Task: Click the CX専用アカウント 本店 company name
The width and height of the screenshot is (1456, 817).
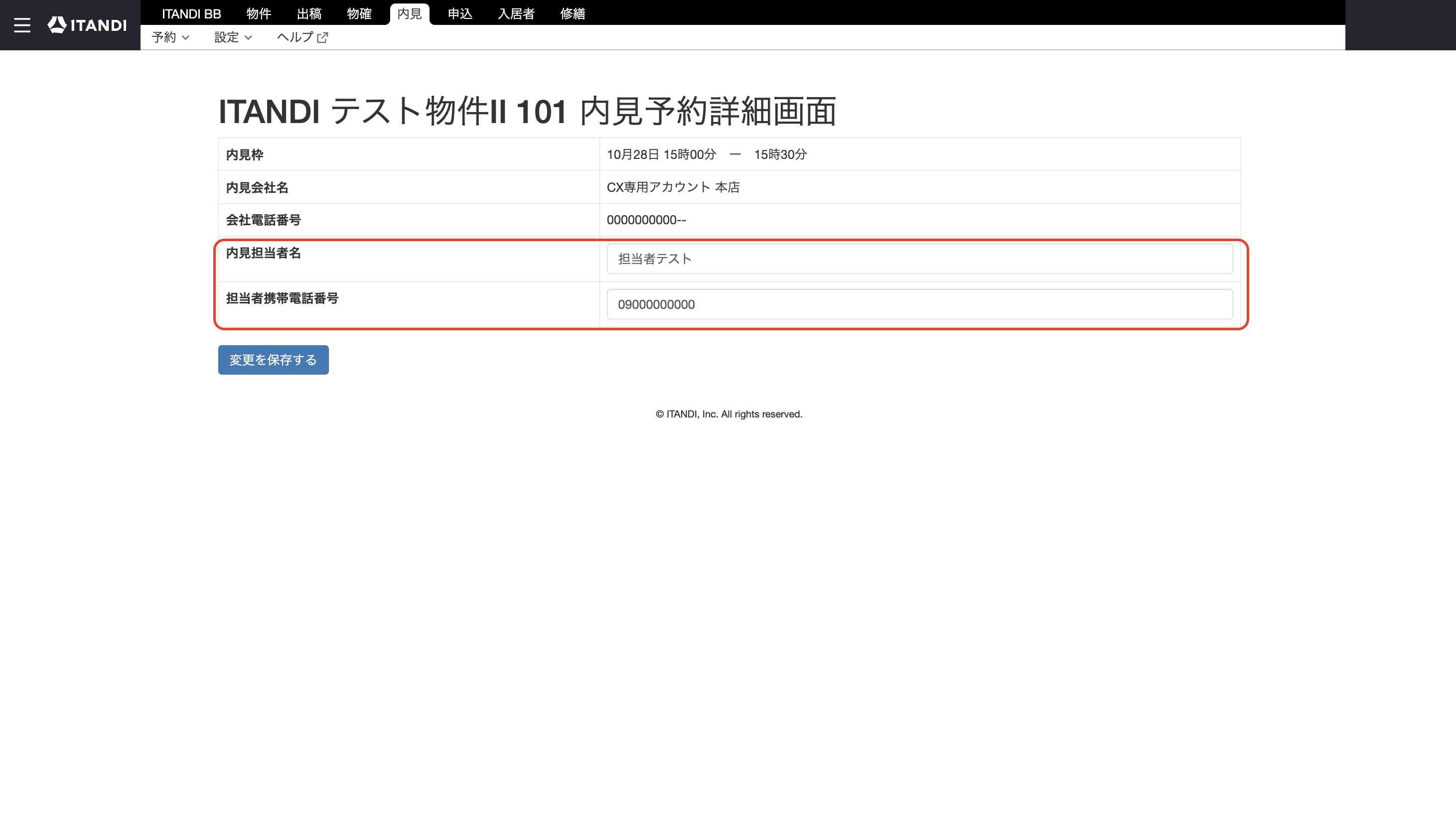Action: pyautogui.click(x=673, y=187)
